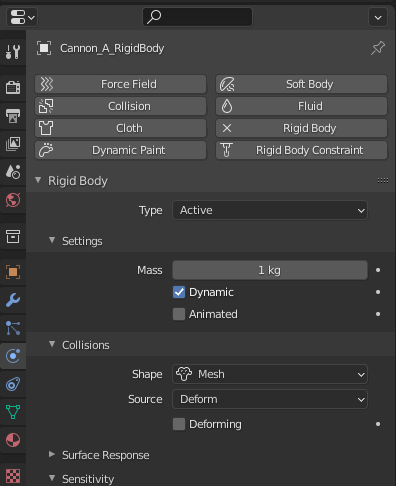Grab the Rigid Body panel drag handle

383,180
